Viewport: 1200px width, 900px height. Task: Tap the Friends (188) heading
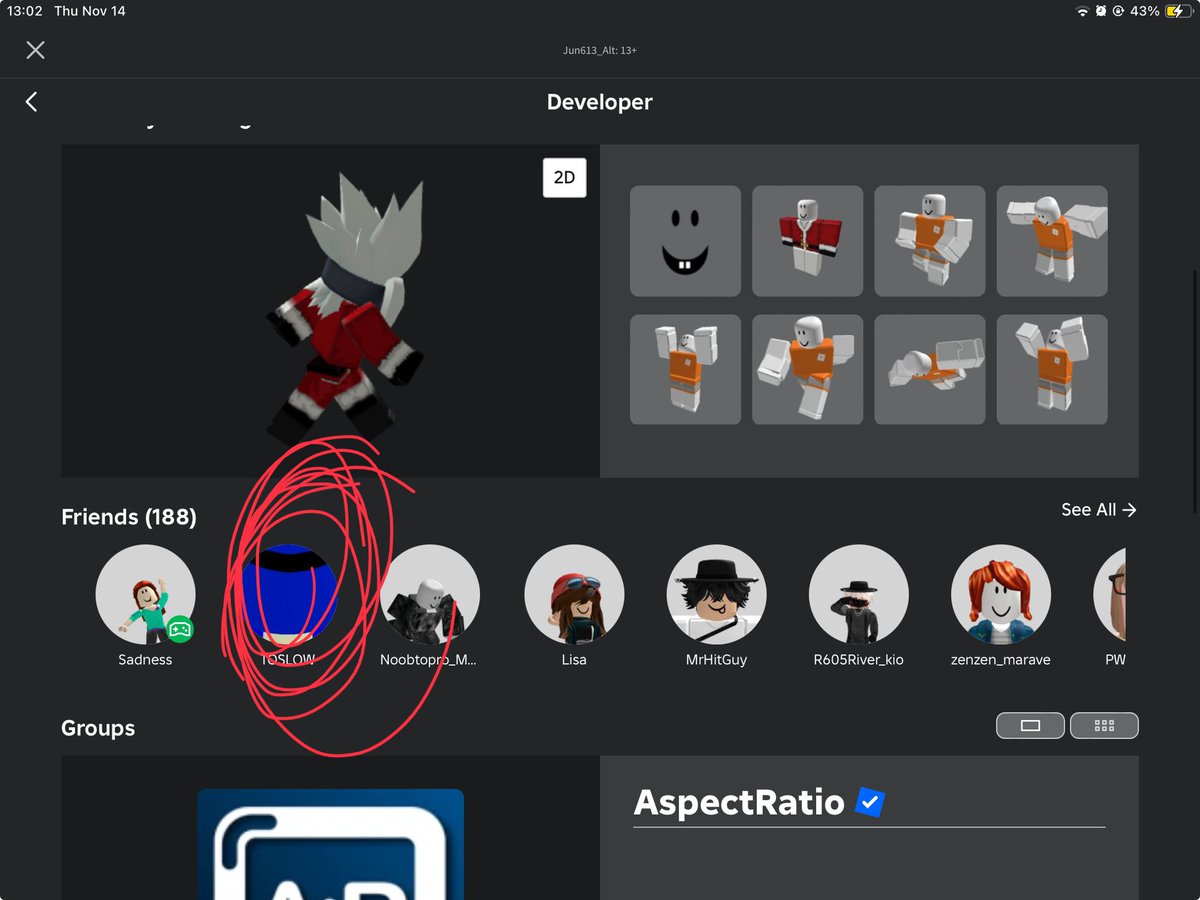pyautogui.click(x=129, y=517)
